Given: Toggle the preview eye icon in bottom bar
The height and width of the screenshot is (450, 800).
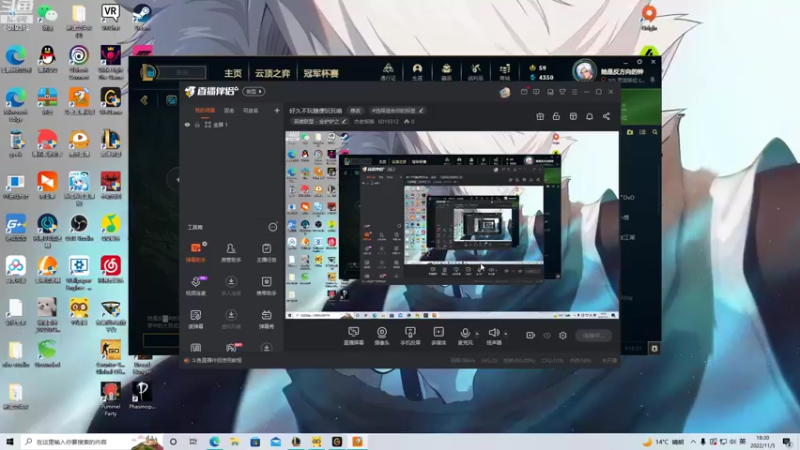Looking at the screenshot, I should click(547, 335).
